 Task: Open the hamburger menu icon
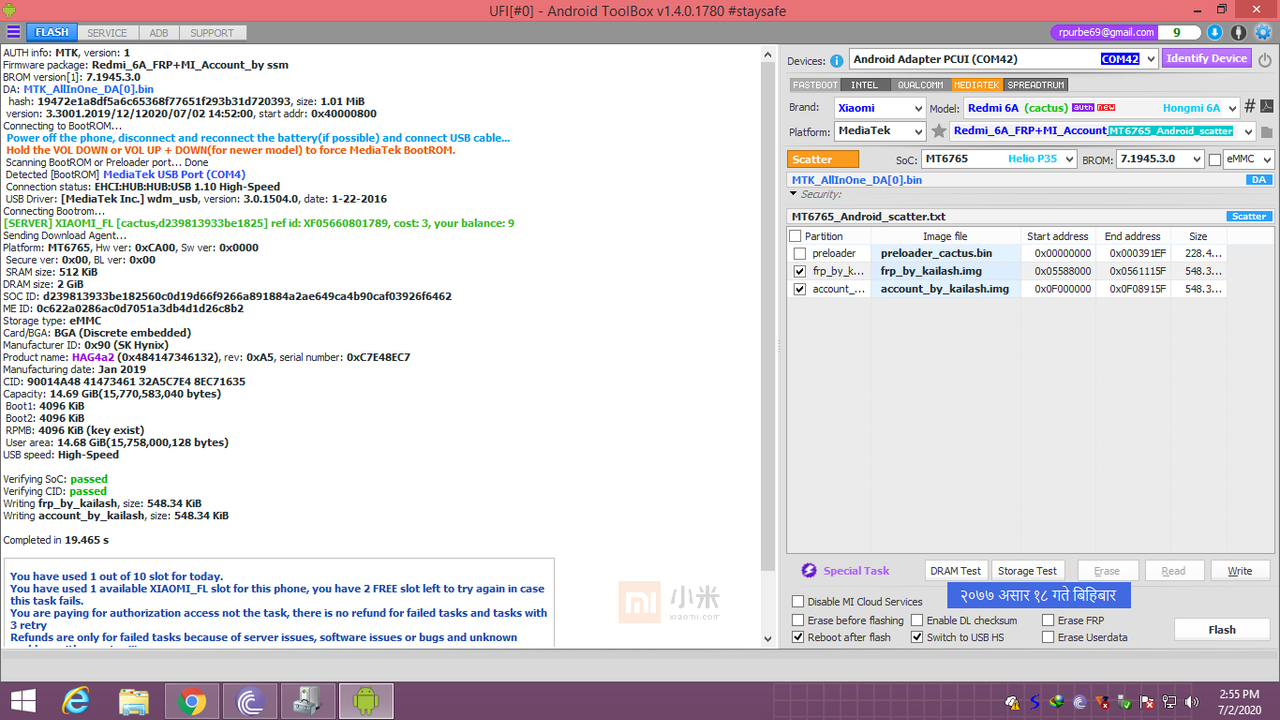[13, 32]
